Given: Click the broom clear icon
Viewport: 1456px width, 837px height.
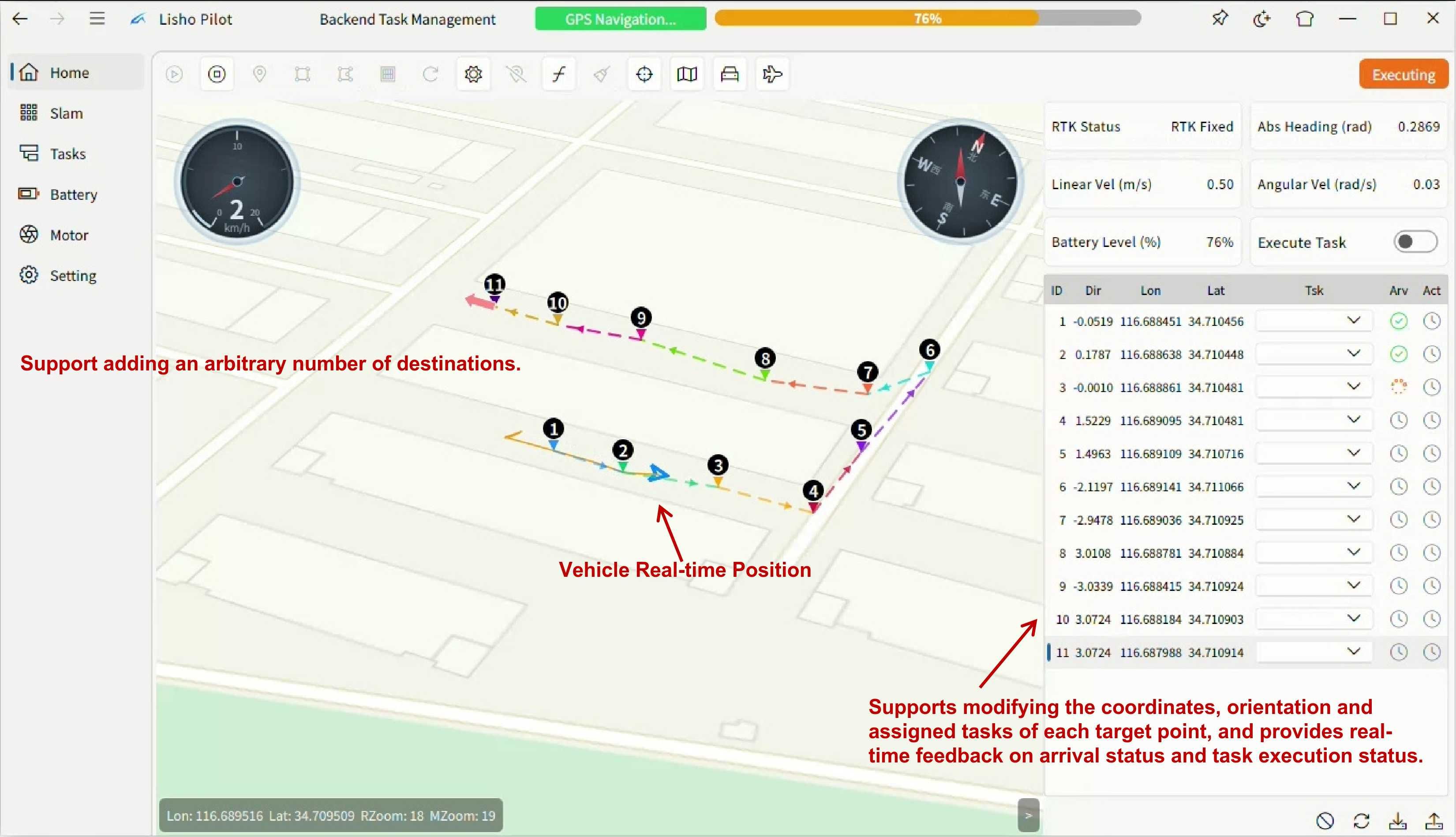Looking at the screenshot, I should (x=601, y=74).
